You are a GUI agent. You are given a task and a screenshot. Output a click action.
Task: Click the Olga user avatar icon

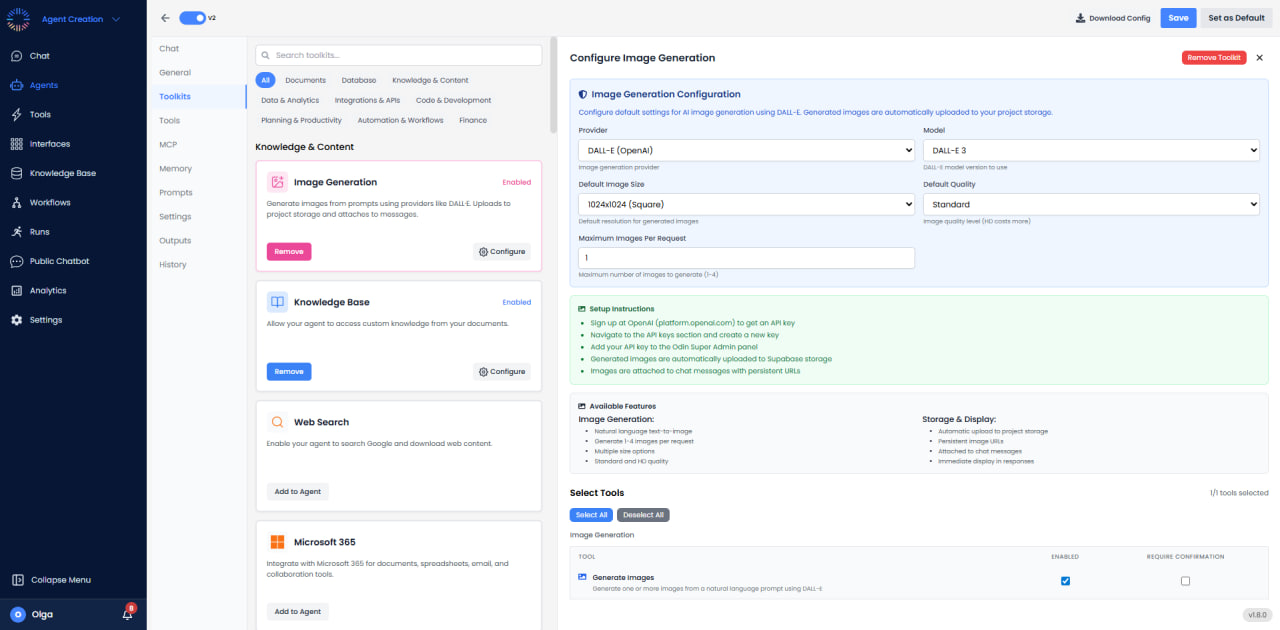coord(18,614)
